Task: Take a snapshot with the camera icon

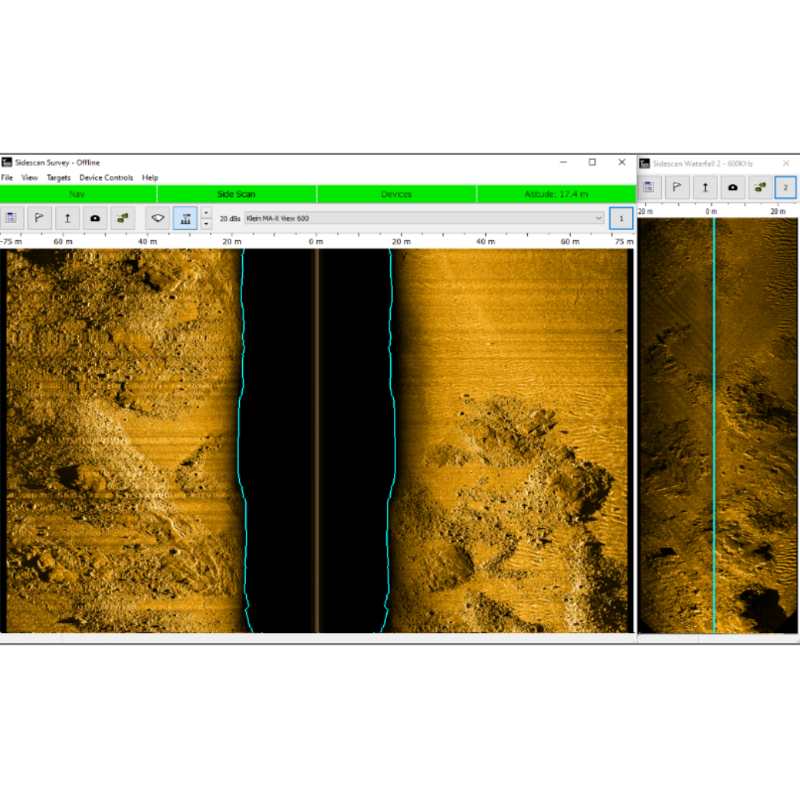Action: point(95,218)
